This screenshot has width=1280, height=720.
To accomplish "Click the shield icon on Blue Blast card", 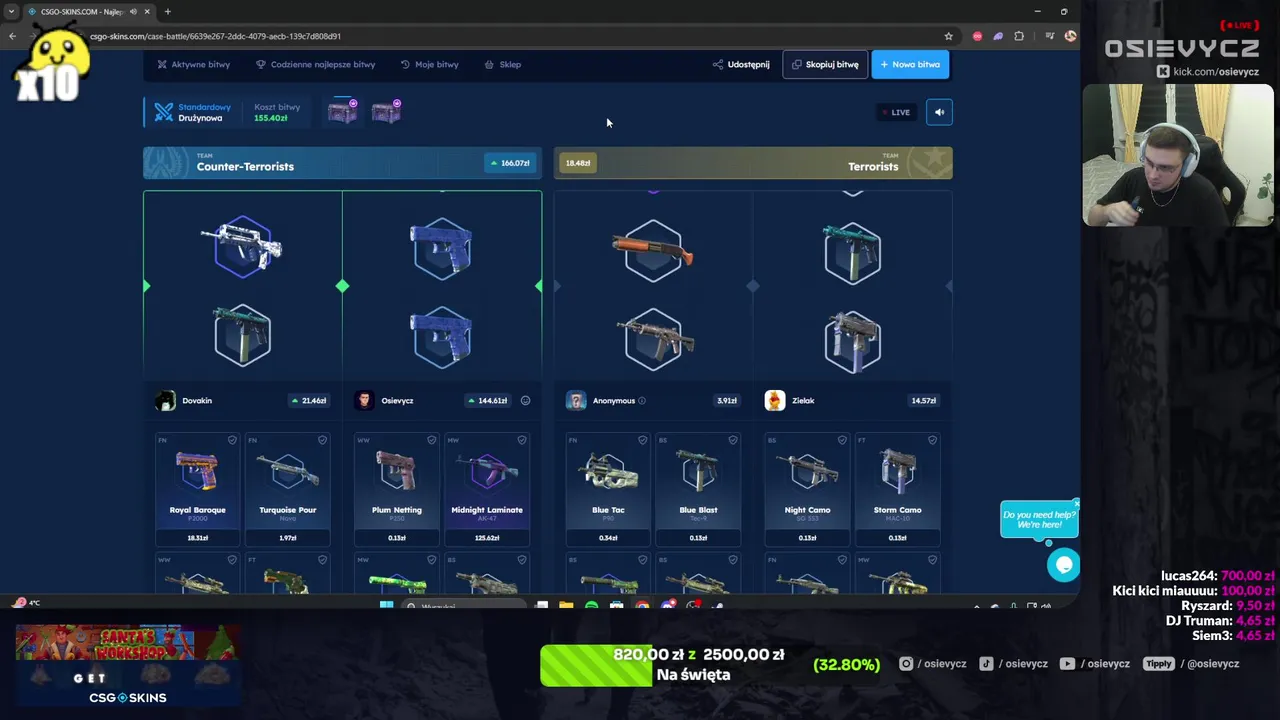I will [732, 440].
